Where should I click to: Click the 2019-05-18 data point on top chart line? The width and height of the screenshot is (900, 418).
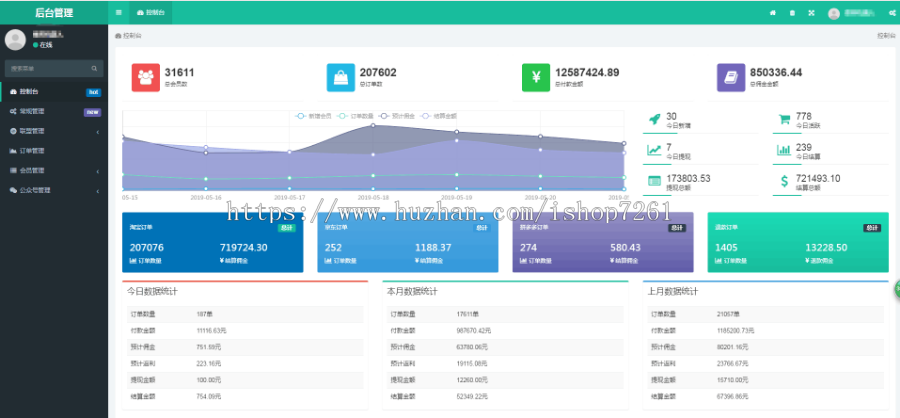click(x=373, y=125)
